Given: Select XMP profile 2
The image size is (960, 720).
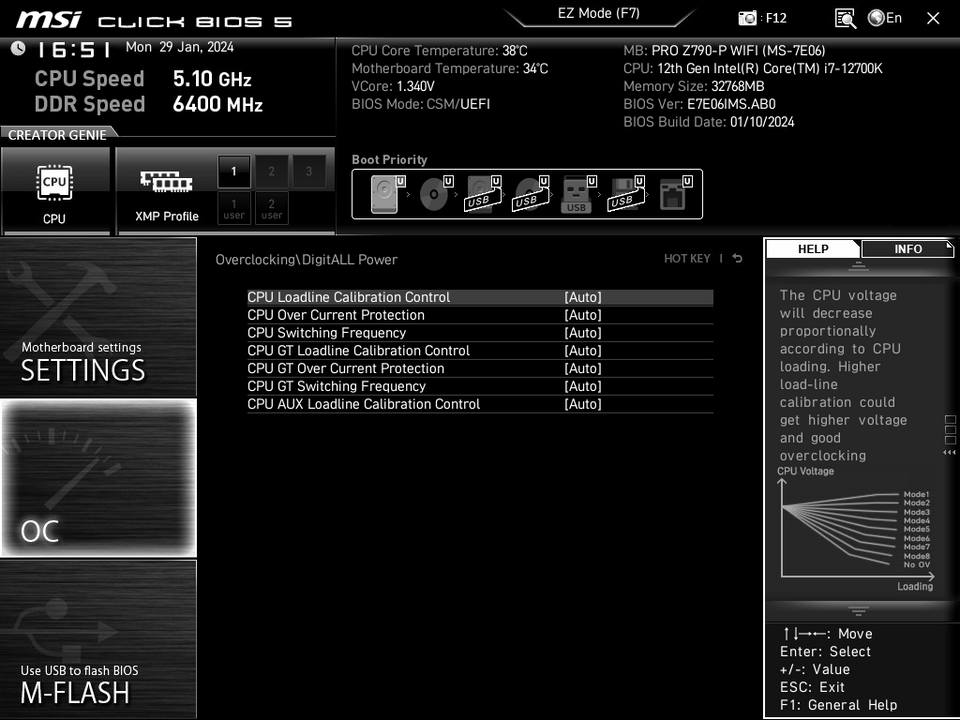Looking at the screenshot, I should coord(271,171).
